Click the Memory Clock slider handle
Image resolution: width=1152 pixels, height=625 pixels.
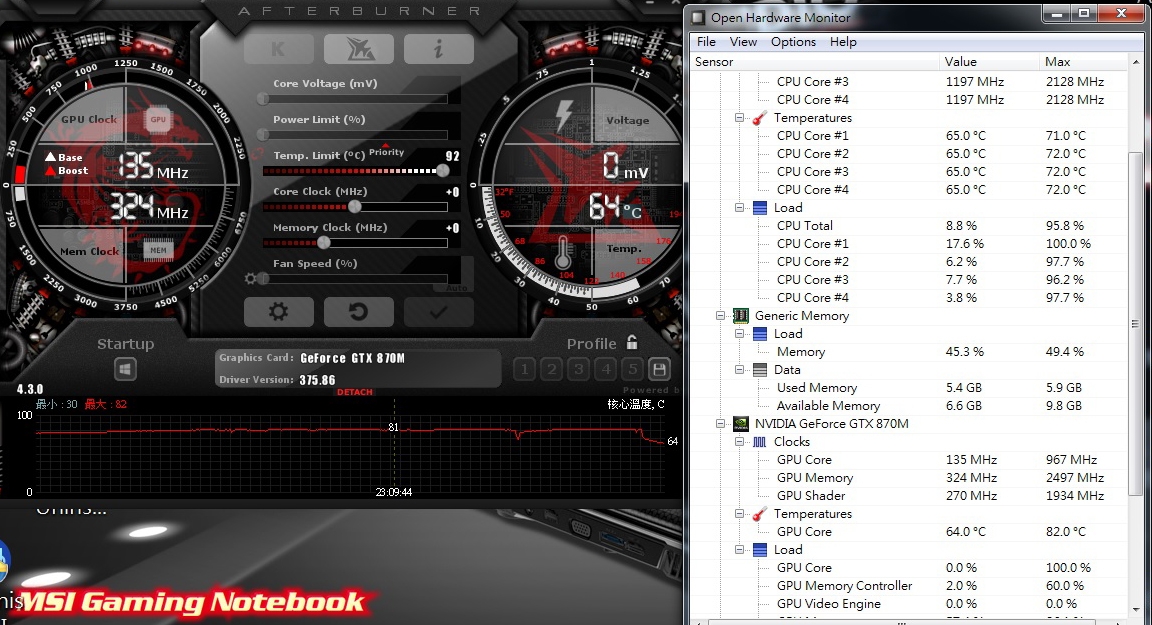(323, 242)
